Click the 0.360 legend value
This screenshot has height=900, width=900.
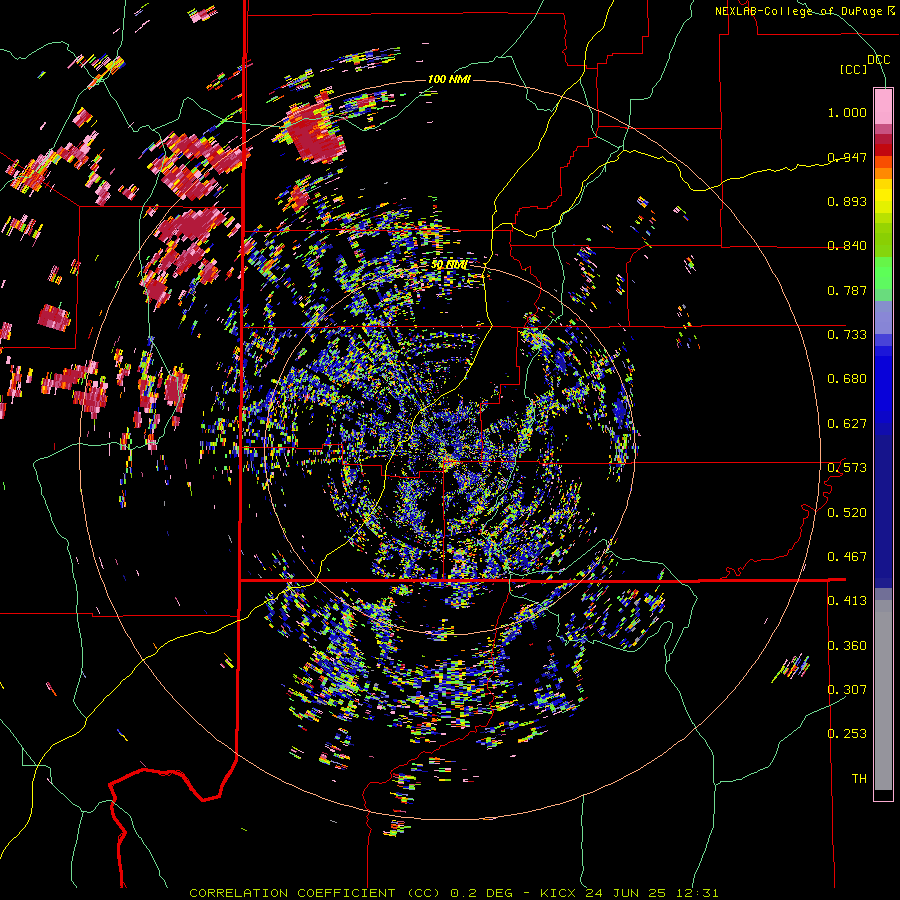tap(847, 646)
